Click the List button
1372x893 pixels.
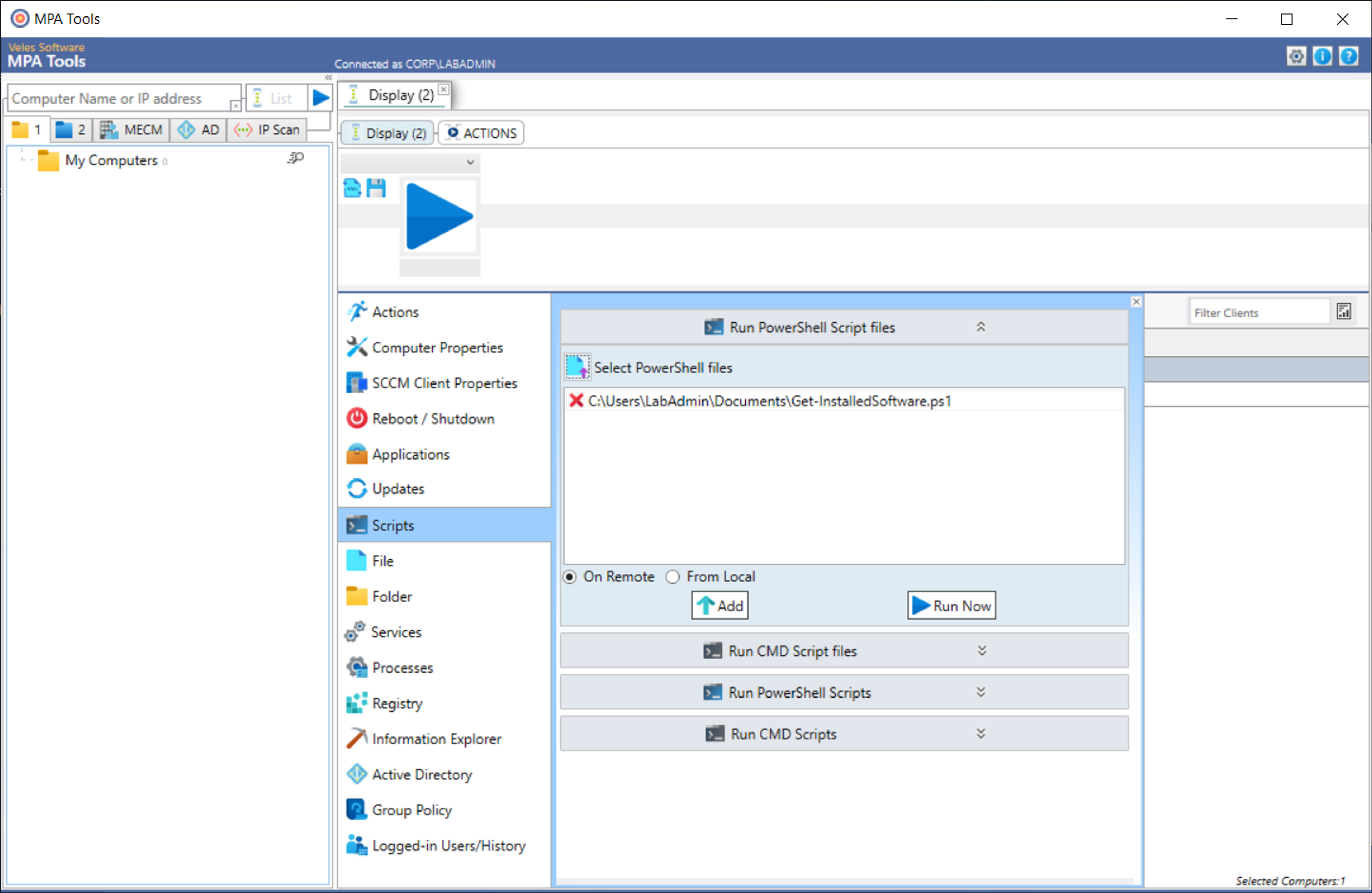(276, 98)
